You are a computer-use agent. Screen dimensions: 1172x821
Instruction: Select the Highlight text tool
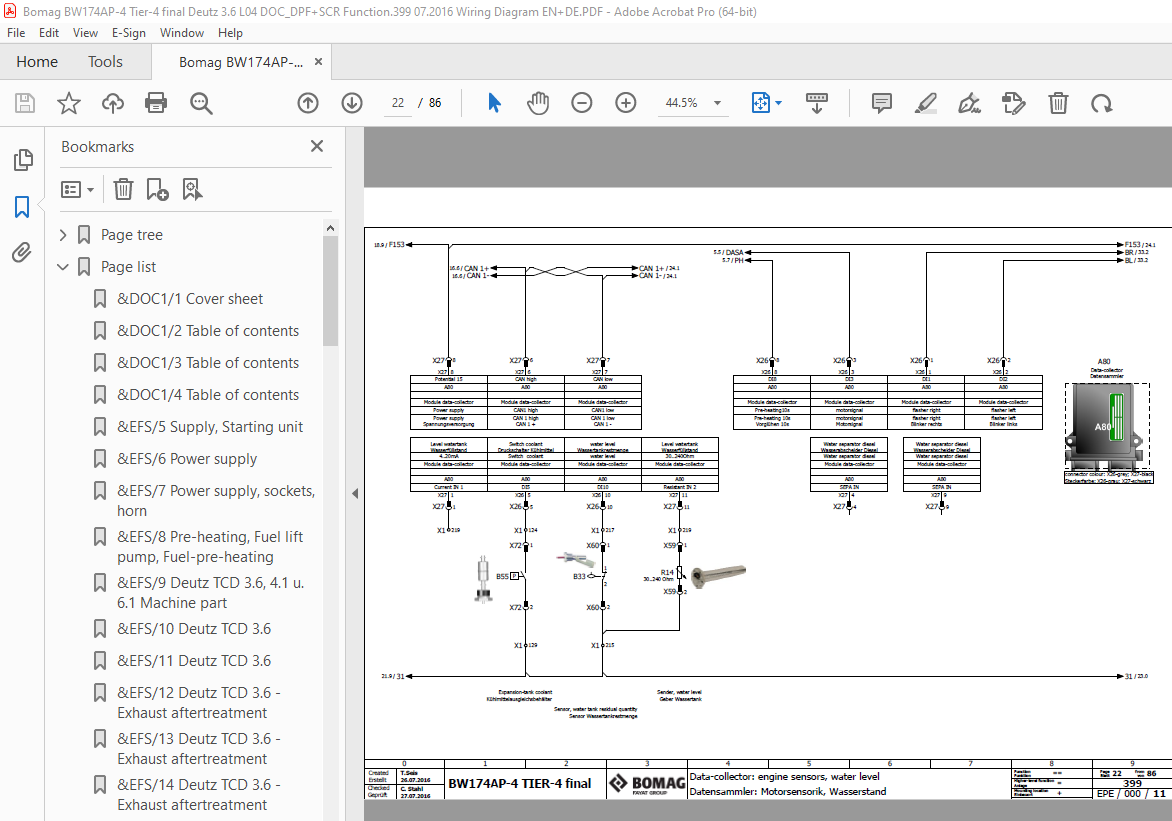(926, 102)
